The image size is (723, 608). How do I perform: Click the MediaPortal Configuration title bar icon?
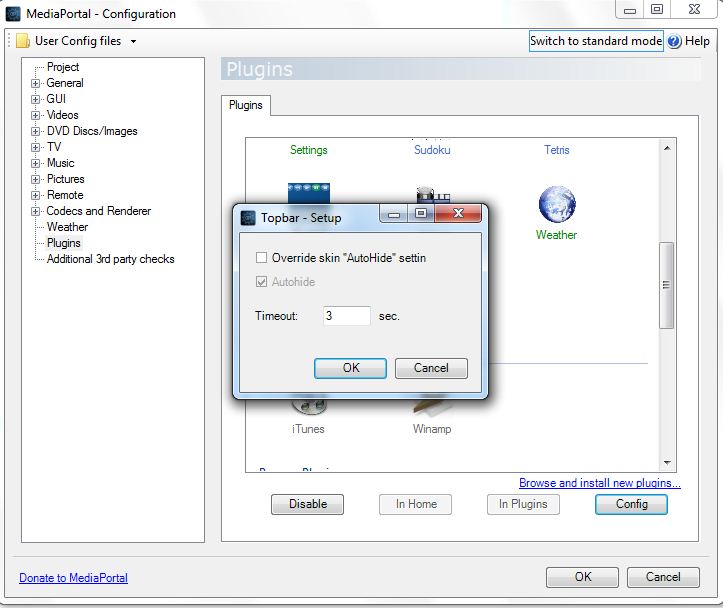(12, 14)
